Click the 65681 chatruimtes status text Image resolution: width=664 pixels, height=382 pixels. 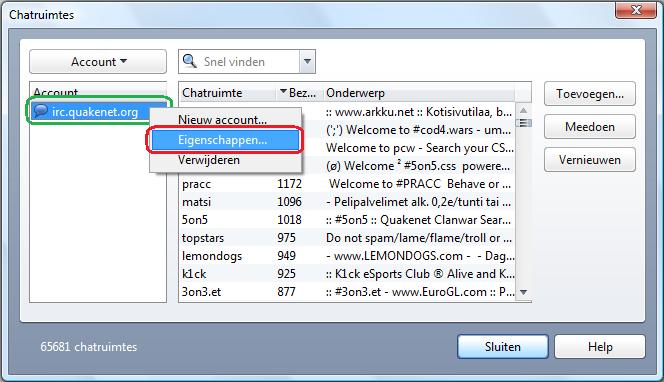[89, 347]
